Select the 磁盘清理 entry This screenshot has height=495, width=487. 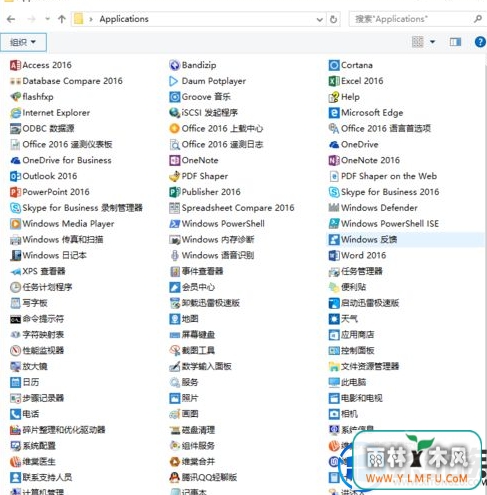point(192,430)
